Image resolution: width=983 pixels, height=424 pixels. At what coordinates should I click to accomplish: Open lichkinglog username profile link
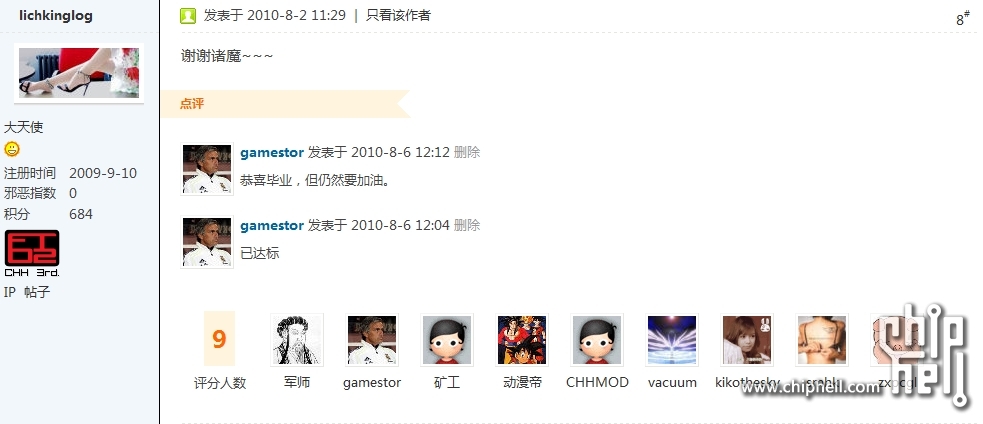[x=56, y=16]
